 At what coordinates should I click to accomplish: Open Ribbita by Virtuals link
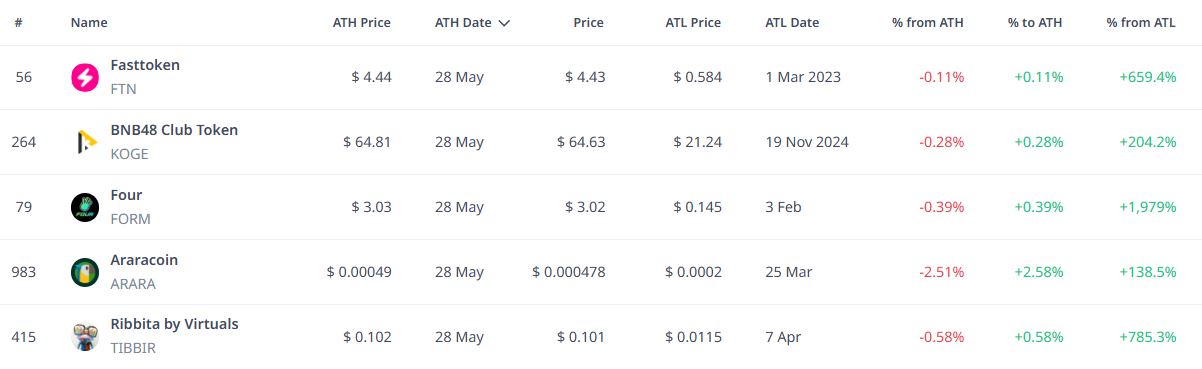coord(175,324)
